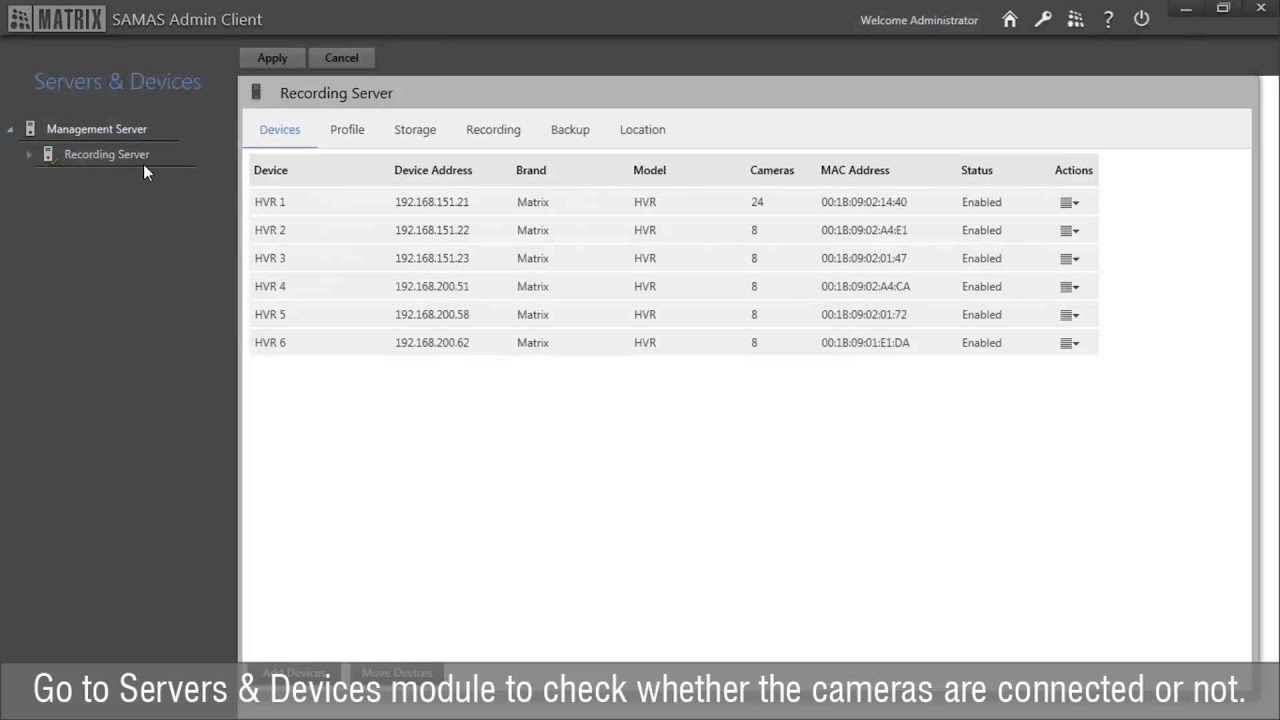Open Actions menu for HVR 5
Viewport: 1280px width, 720px height.
point(1069,314)
